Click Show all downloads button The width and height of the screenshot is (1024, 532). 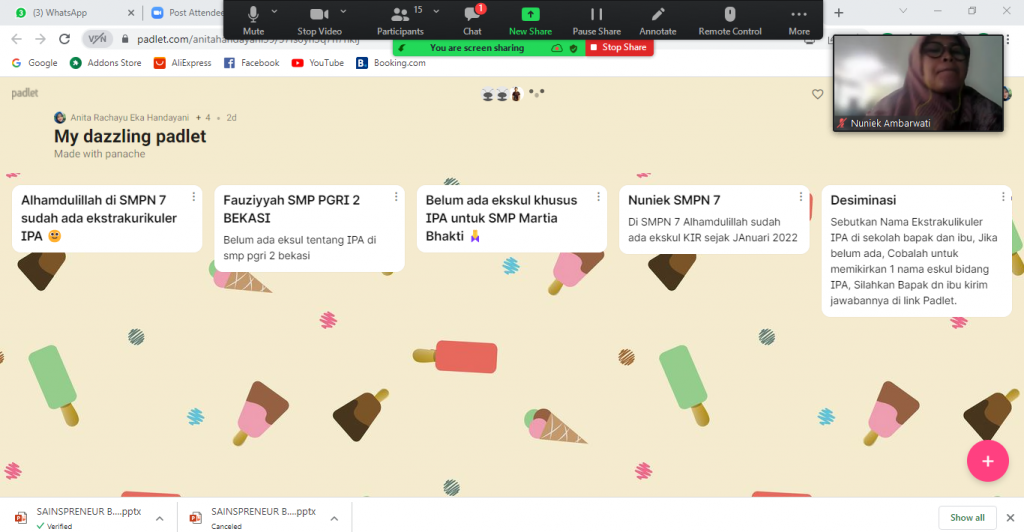[967, 517]
